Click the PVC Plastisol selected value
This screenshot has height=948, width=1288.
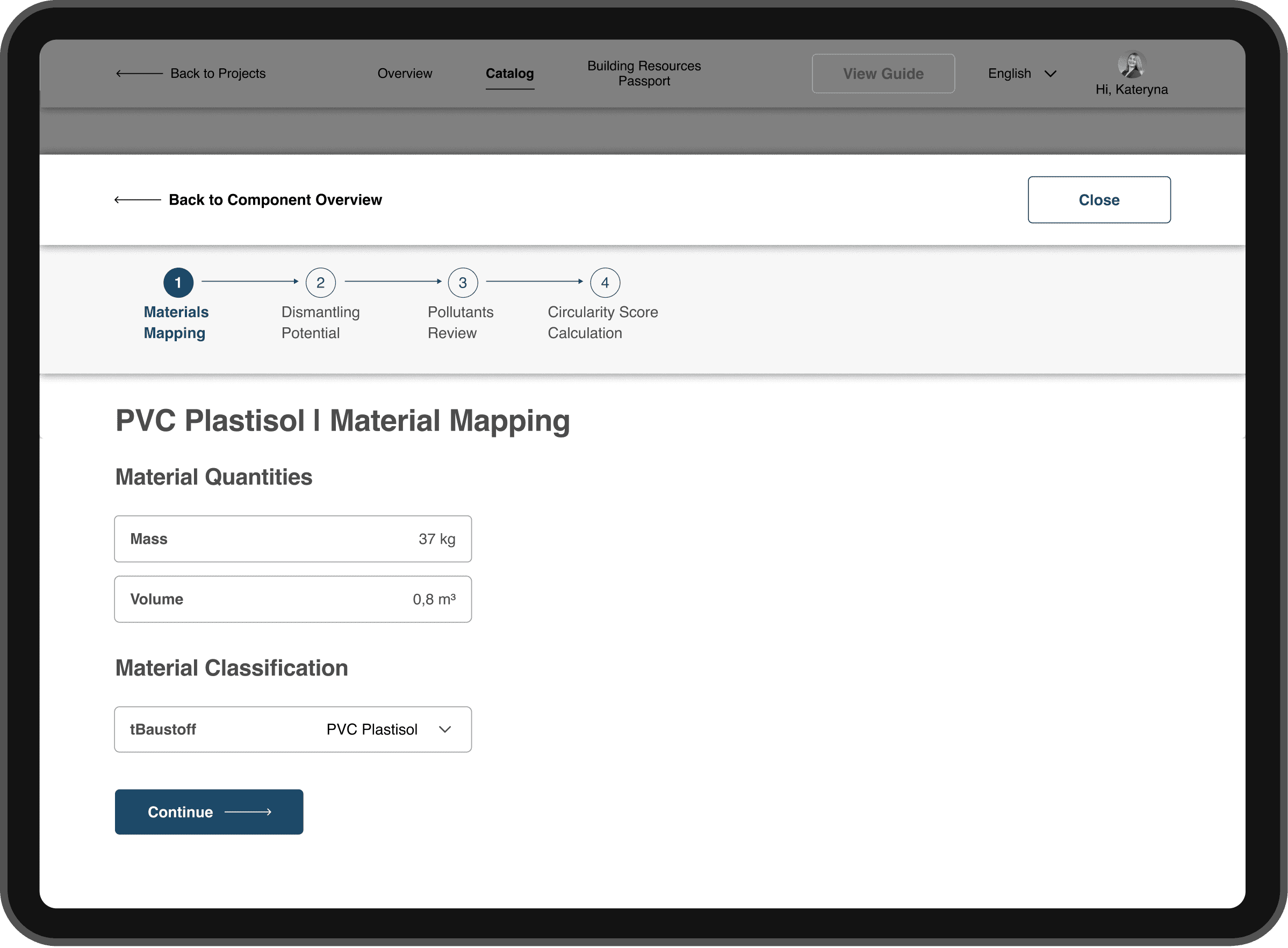pyautogui.click(x=372, y=729)
